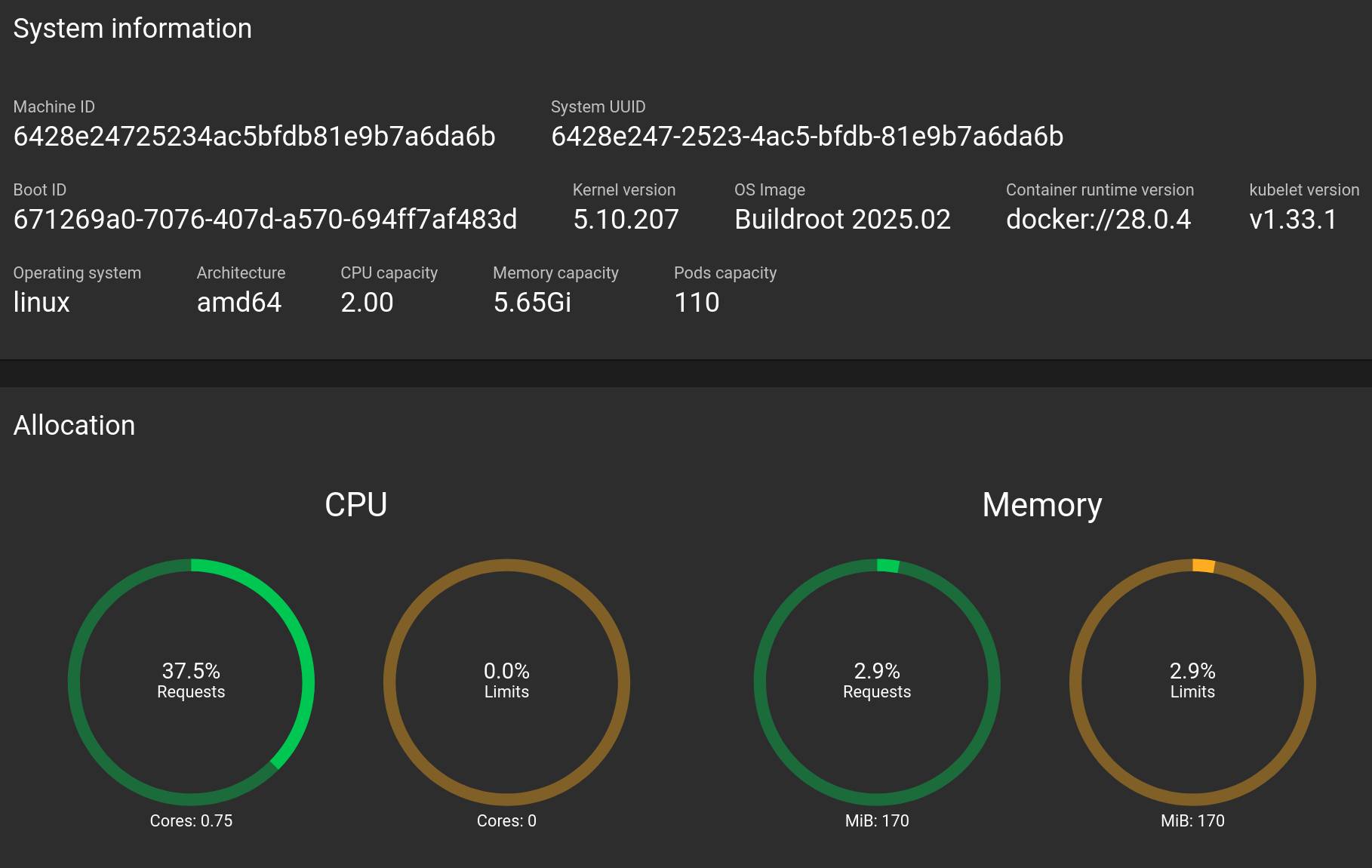
Task: Click the container runtime docker://28.0.4 value
Action: coord(1099,220)
